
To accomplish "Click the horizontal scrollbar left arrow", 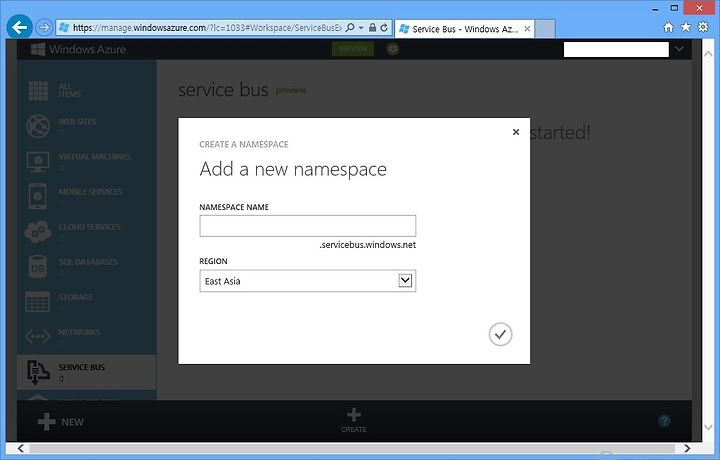I will pyautogui.click(x=21, y=448).
